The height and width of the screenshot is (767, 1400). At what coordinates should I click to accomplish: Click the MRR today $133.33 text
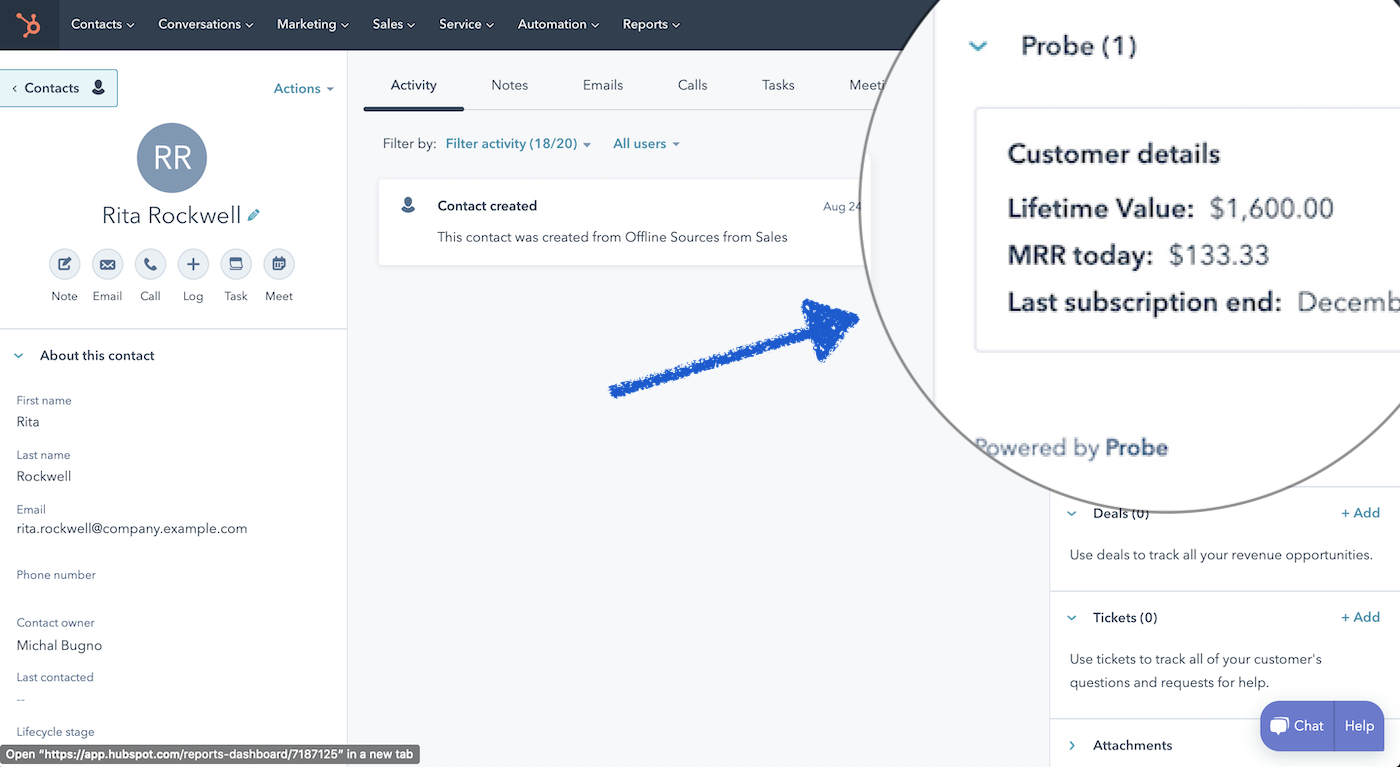pyautogui.click(x=1138, y=255)
